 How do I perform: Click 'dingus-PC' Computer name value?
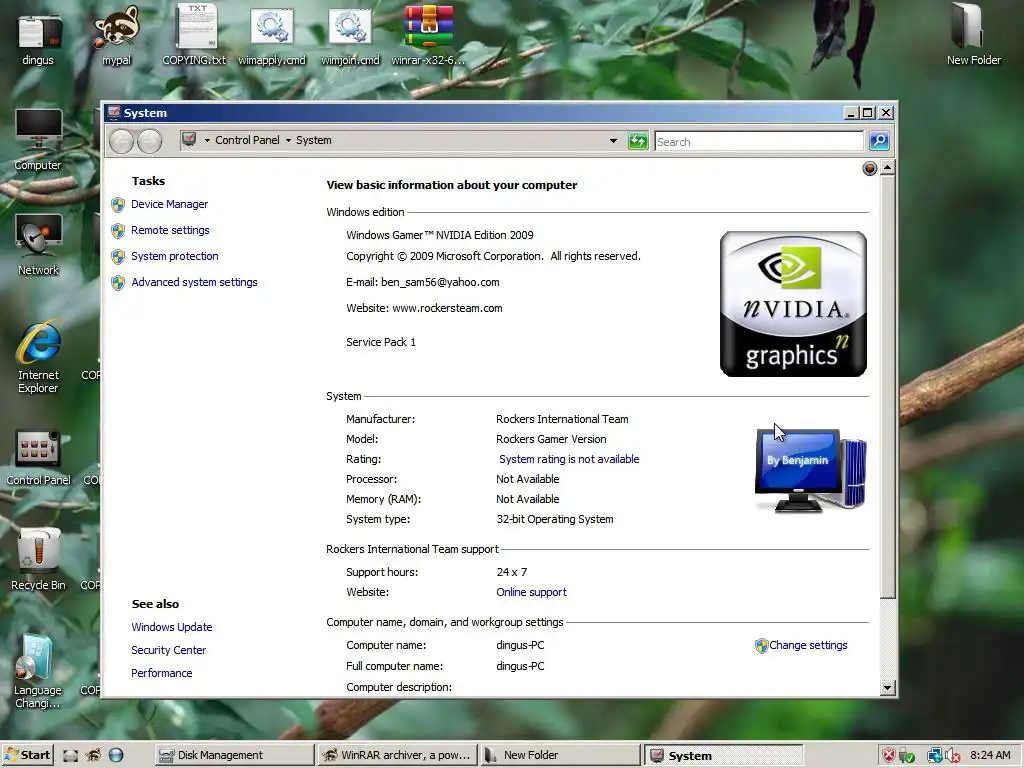click(x=520, y=645)
